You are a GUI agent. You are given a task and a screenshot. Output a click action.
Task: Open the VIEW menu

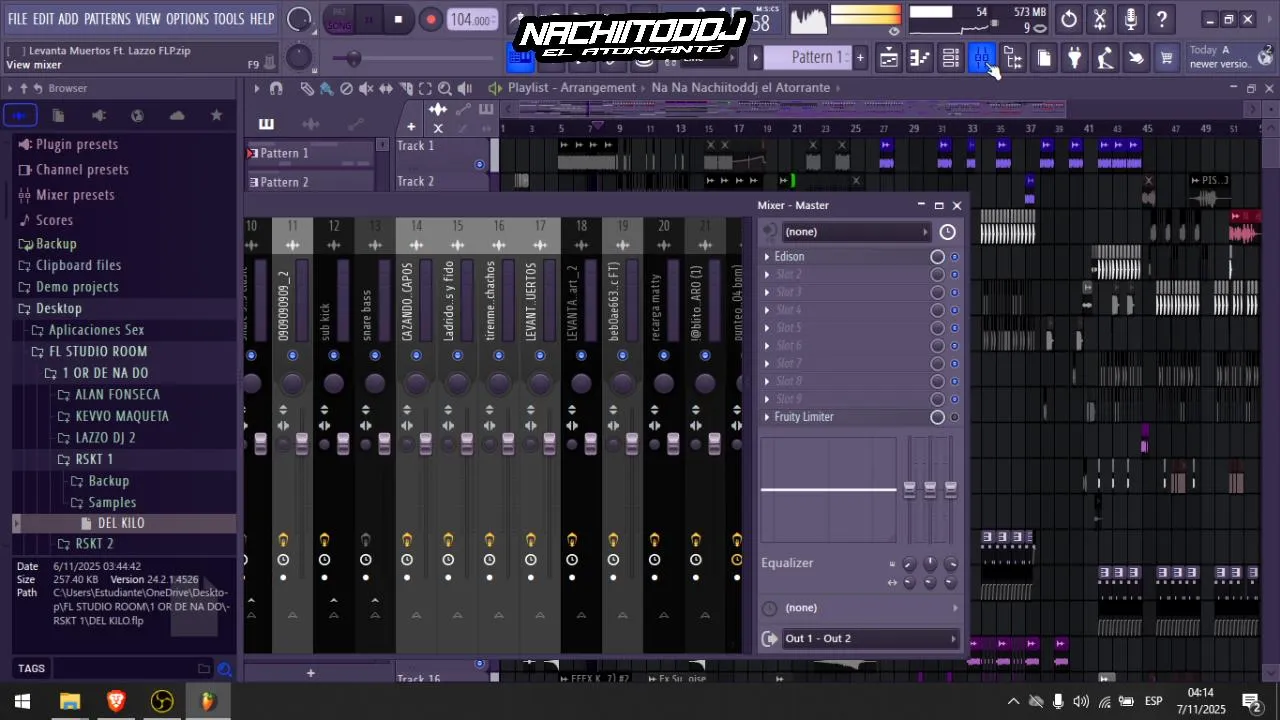(148, 19)
